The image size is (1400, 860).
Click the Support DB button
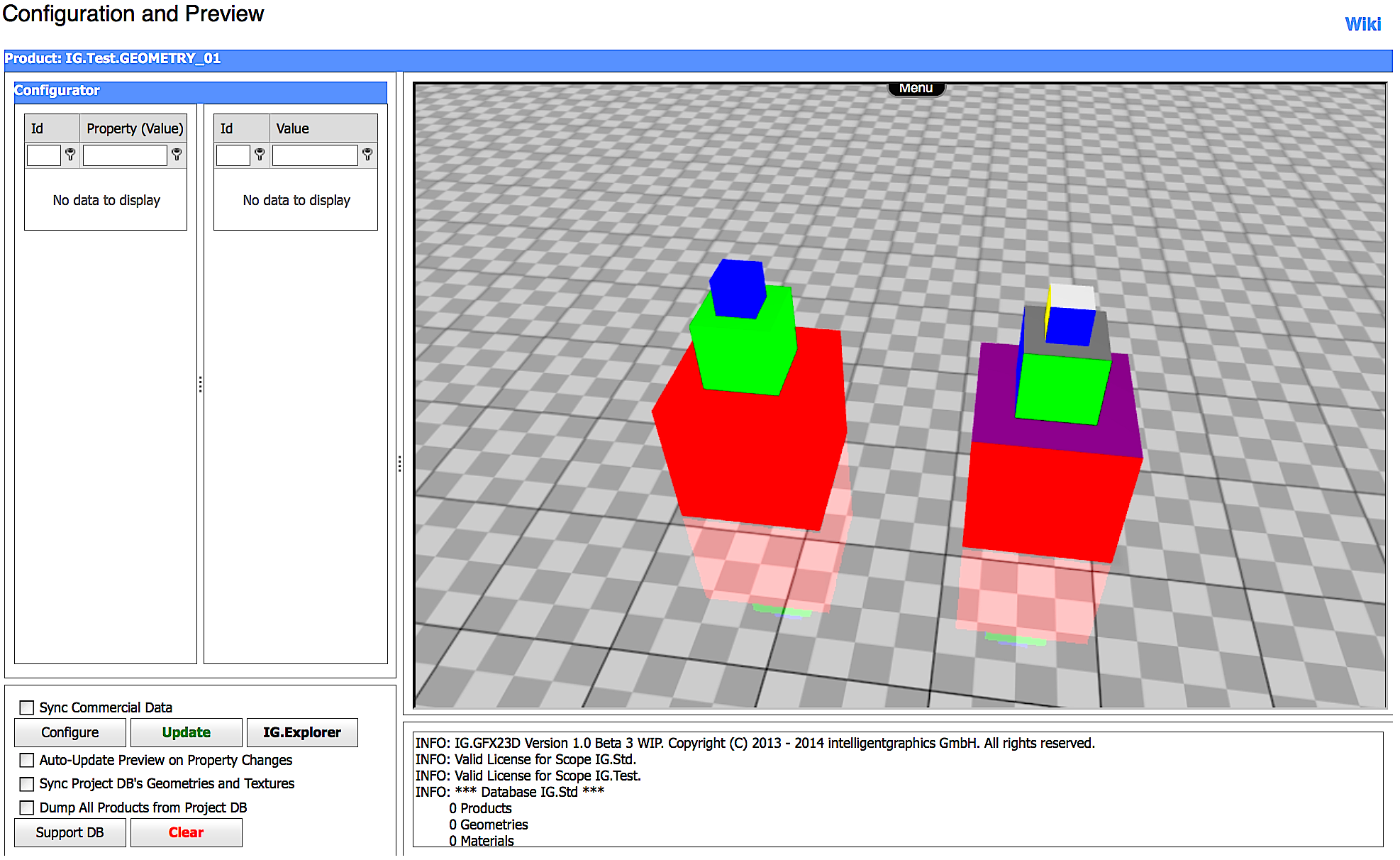(x=70, y=832)
